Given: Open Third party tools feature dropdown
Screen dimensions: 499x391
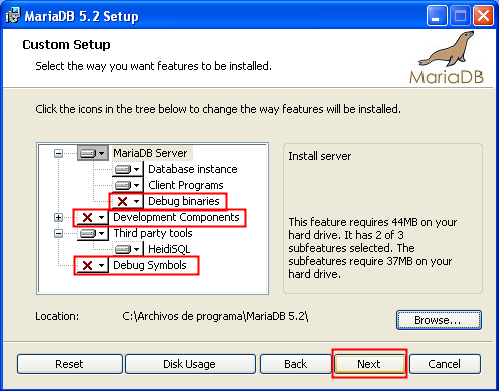Looking at the screenshot, I should (x=93, y=233).
